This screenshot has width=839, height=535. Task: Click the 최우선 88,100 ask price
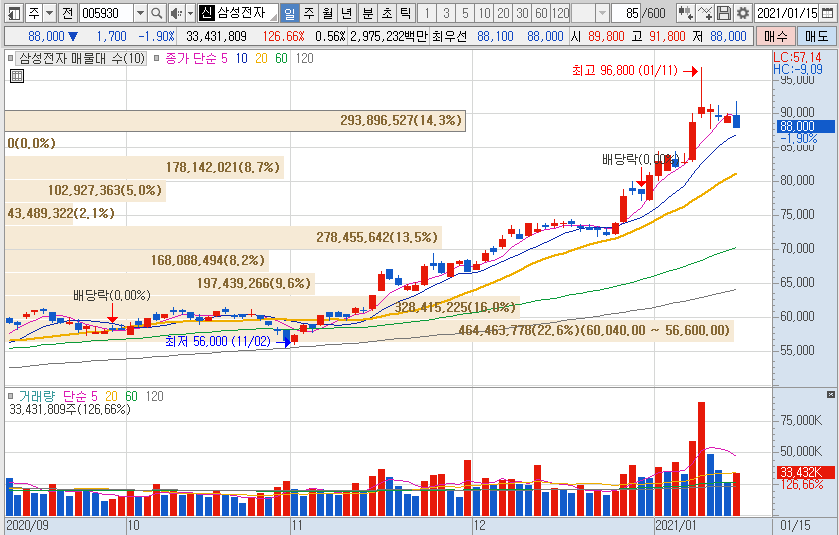[495, 36]
